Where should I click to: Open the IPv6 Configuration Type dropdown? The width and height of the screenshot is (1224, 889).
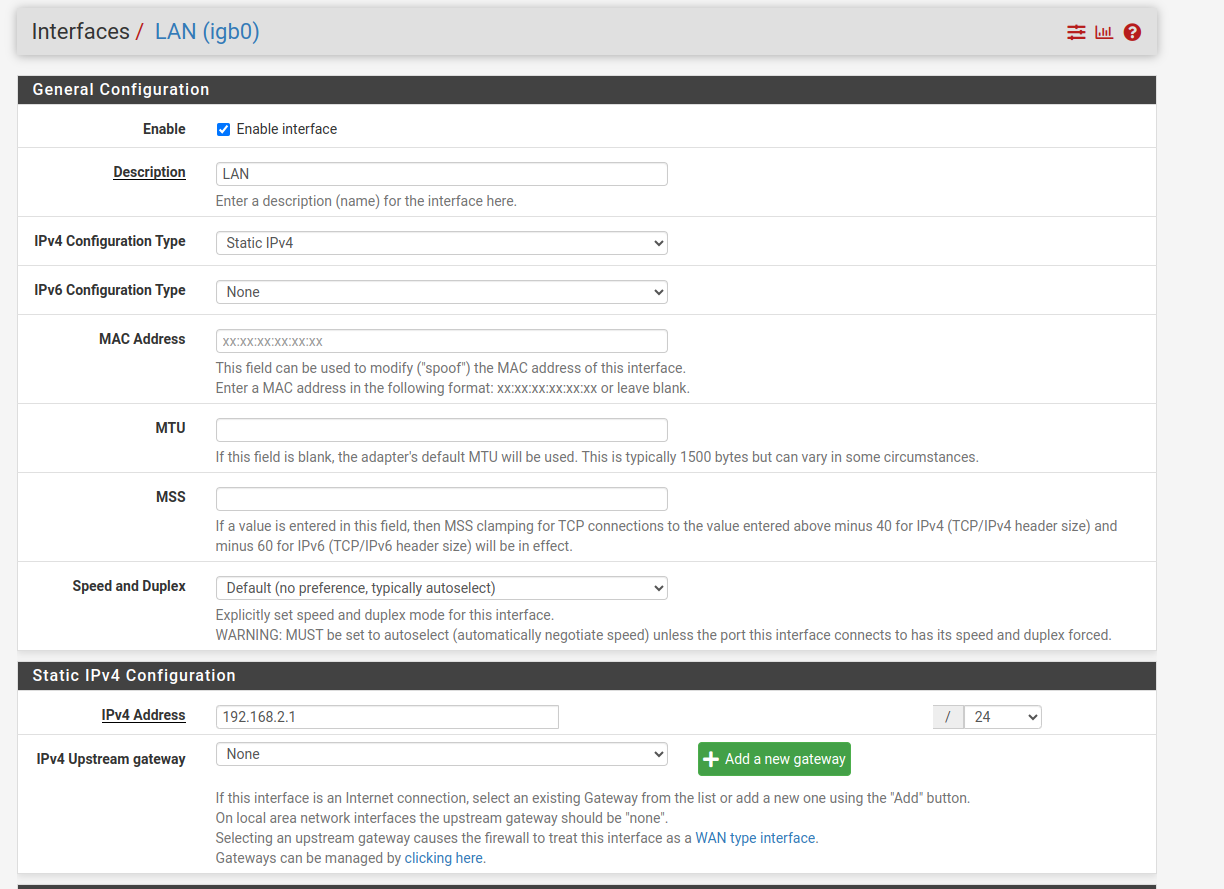441,291
